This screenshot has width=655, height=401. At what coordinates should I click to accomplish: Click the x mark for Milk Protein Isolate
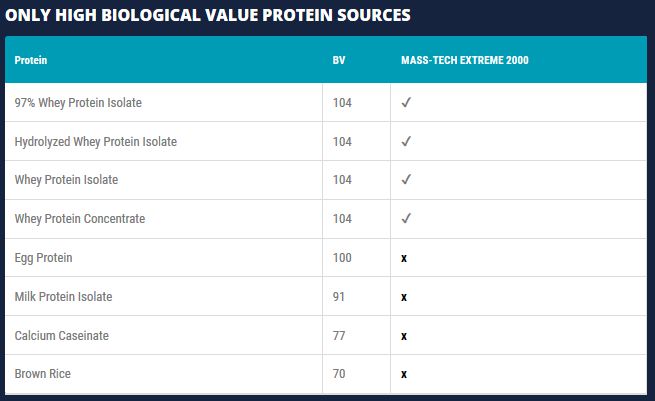404,297
